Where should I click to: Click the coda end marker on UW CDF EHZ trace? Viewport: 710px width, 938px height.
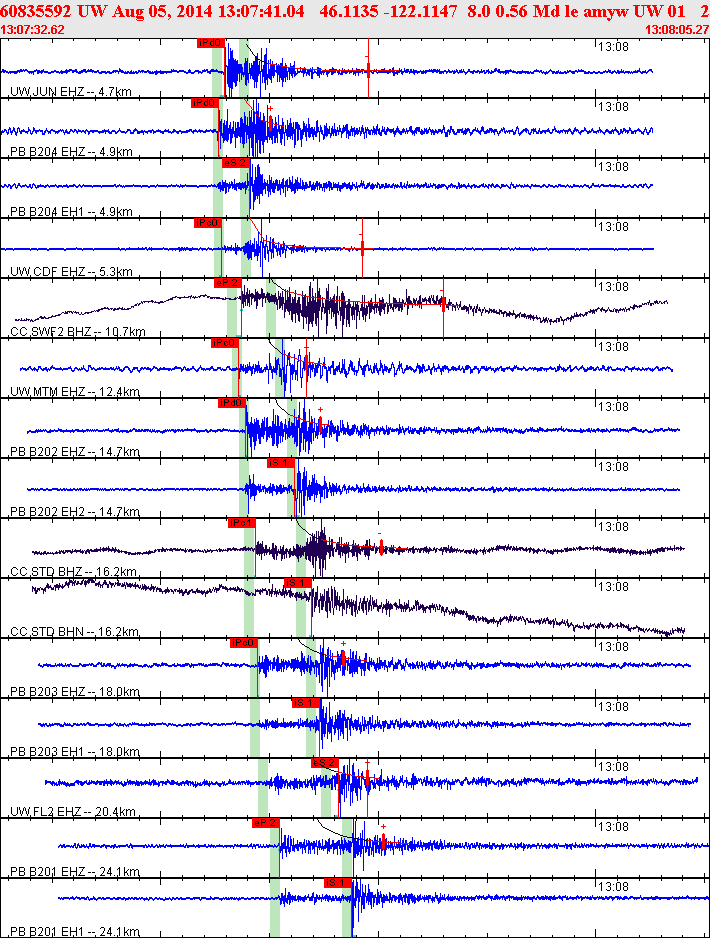click(x=362, y=246)
